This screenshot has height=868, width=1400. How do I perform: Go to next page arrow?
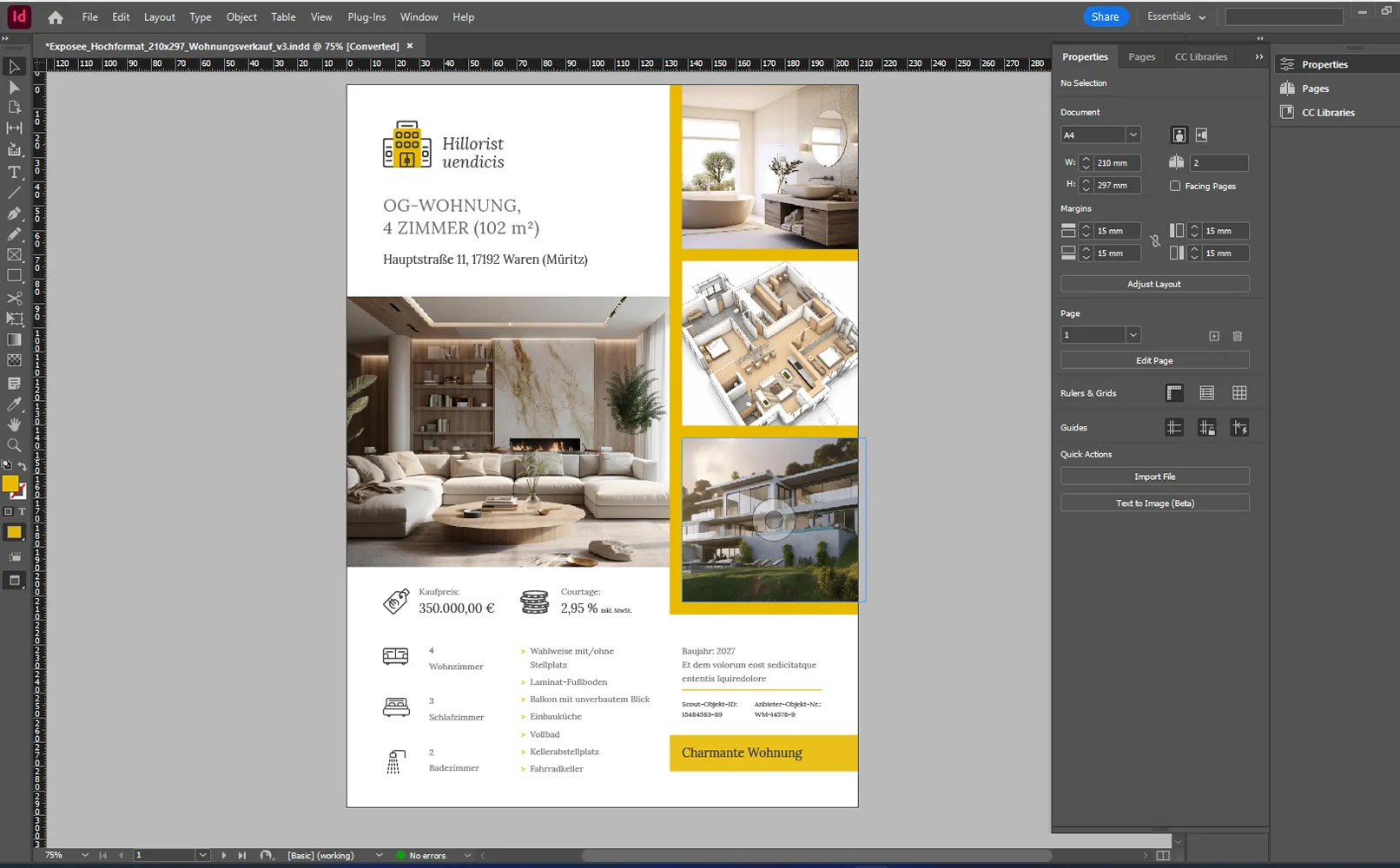(223, 855)
